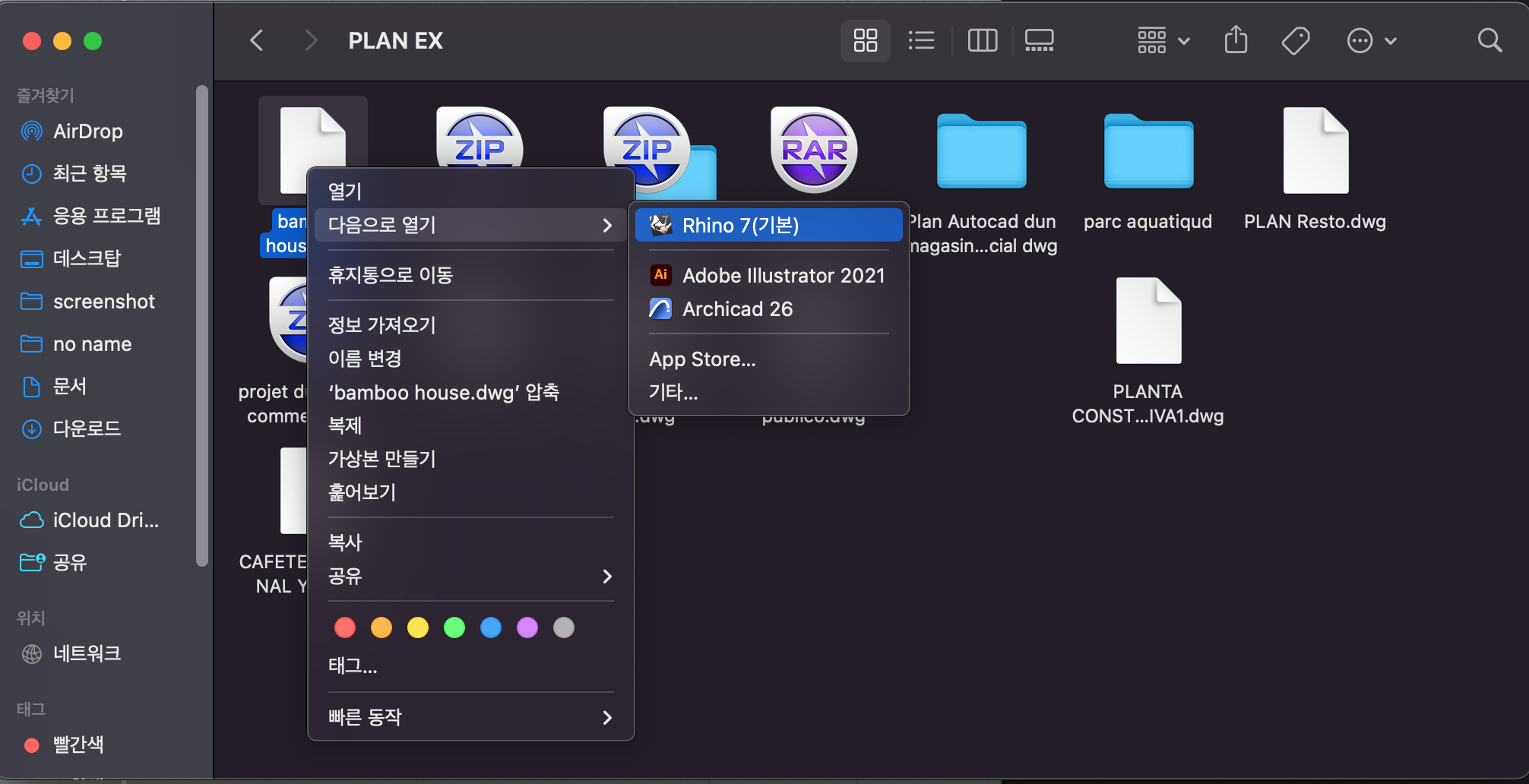Open iCloud Drive in the sidebar
The width and height of the screenshot is (1529, 784).
click(105, 520)
